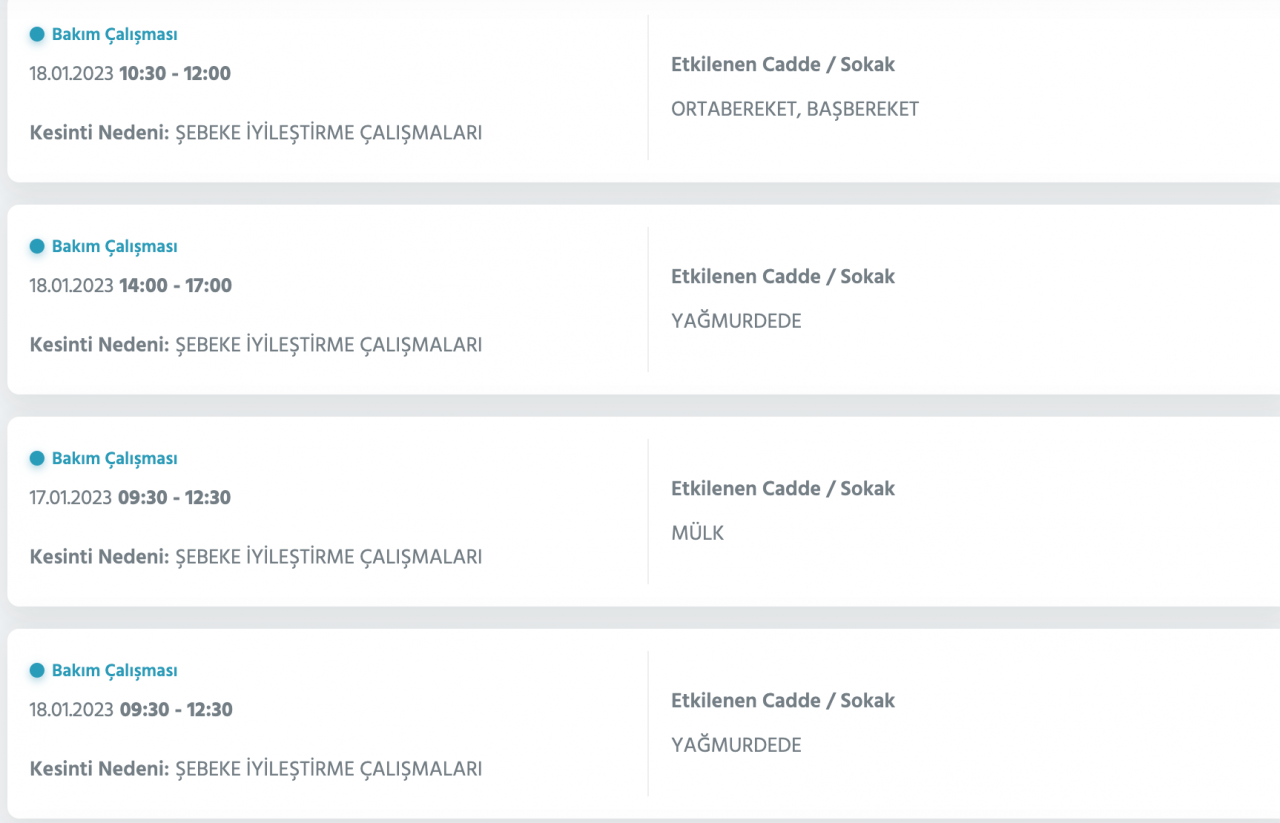
Task: Click the 18.01.2023 10:30 - 12:00 time range
Action: (130, 73)
